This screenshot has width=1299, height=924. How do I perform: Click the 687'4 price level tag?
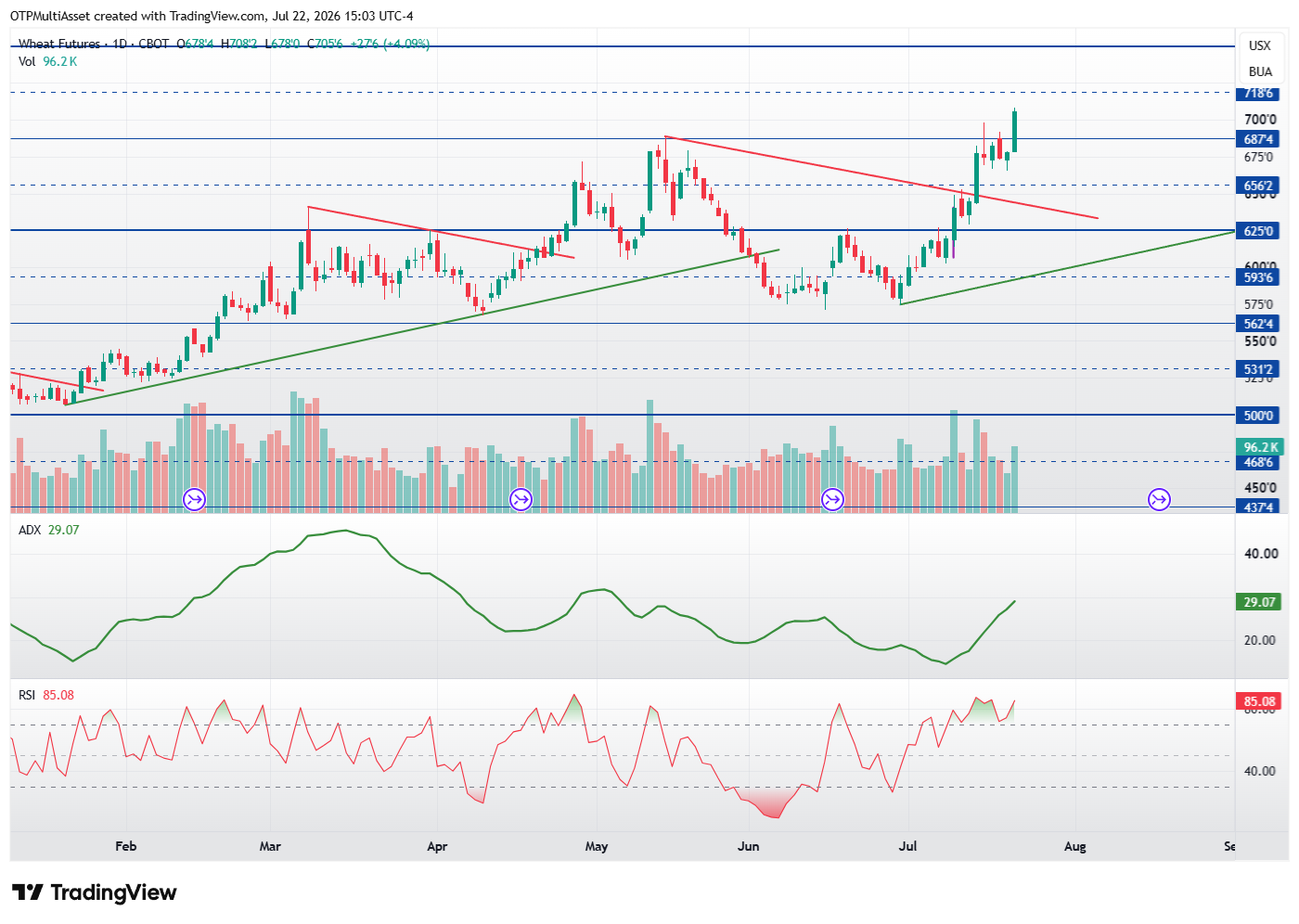[x=1258, y=139]
